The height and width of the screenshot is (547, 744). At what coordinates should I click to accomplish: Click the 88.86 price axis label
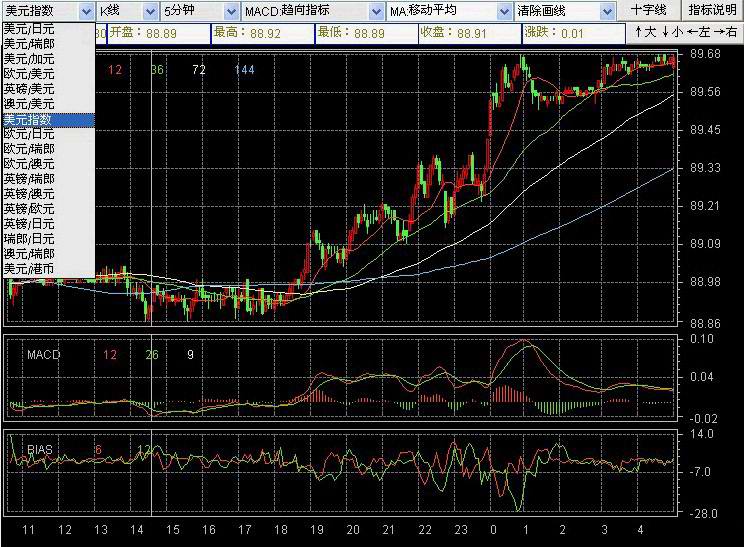tap(705, 324)
